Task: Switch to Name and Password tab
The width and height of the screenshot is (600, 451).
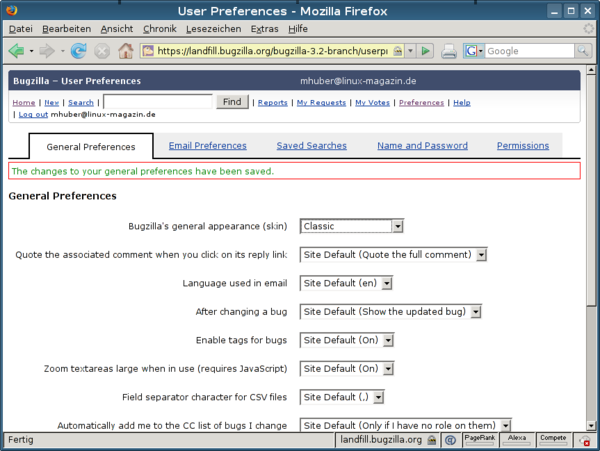Action: [422, 146]
